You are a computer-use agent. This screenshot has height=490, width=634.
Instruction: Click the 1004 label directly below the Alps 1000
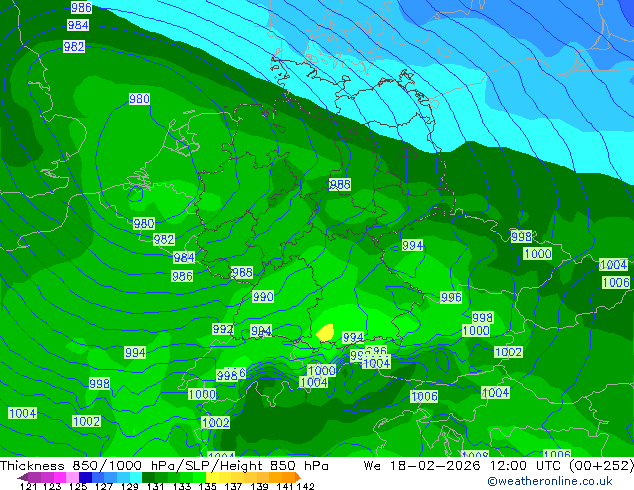pyautogui.click(x=314, y=382)
